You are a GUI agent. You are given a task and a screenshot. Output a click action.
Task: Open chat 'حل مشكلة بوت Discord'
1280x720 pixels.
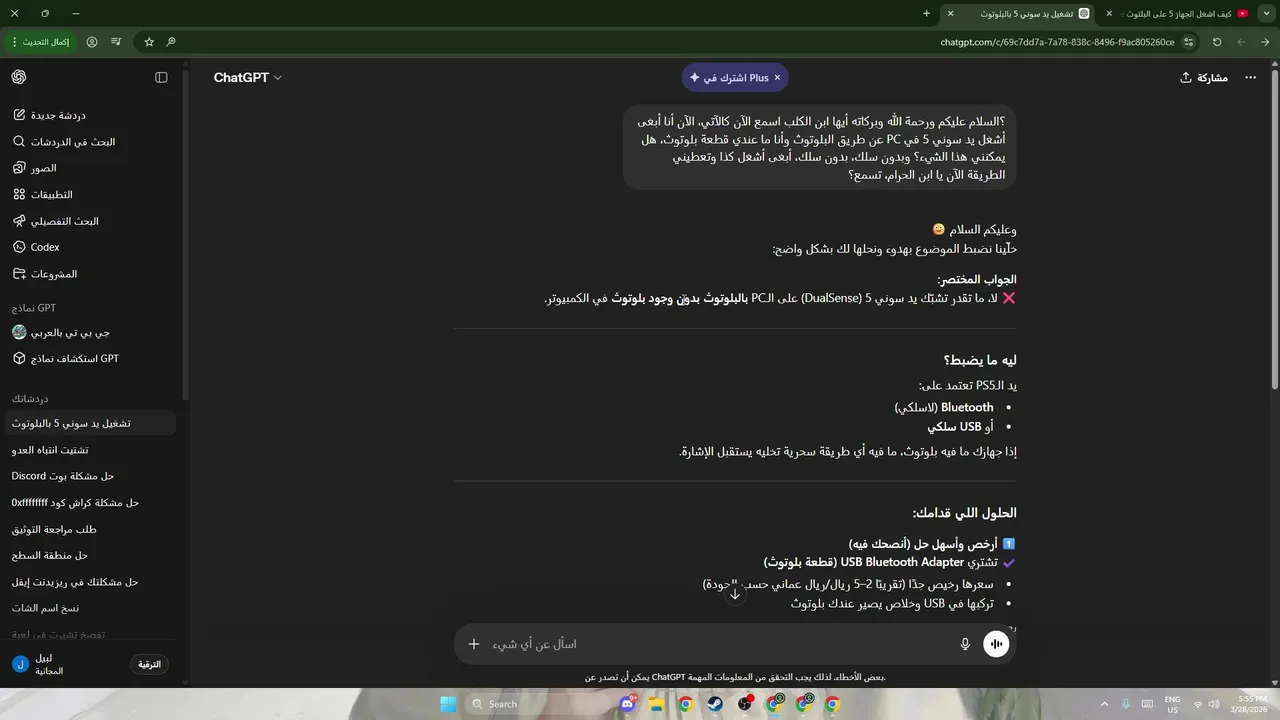point(90,476)
